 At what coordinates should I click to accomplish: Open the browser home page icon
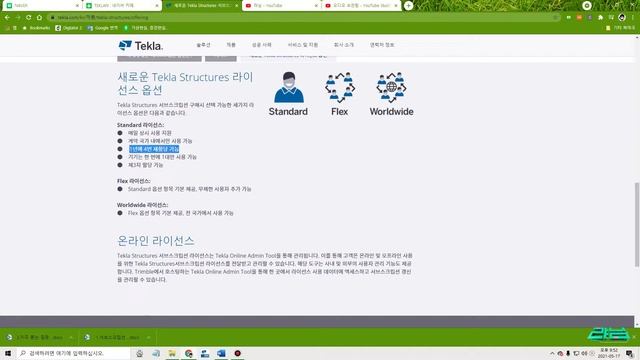tap(39, 18)
